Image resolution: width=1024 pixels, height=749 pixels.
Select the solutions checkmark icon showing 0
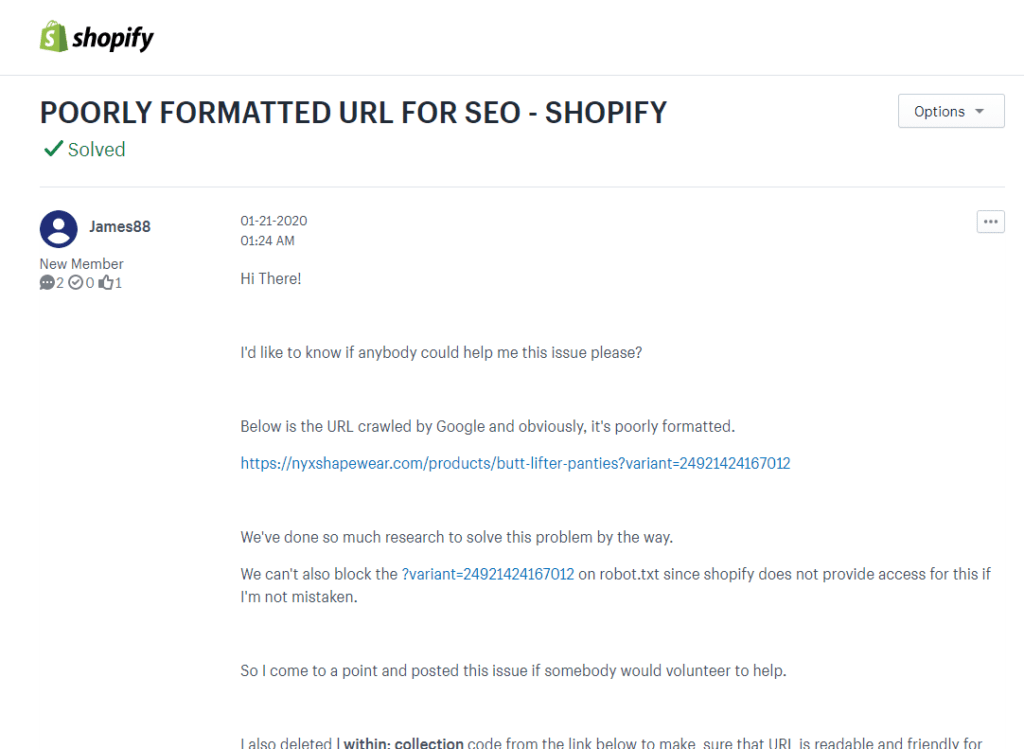(77, 282)
